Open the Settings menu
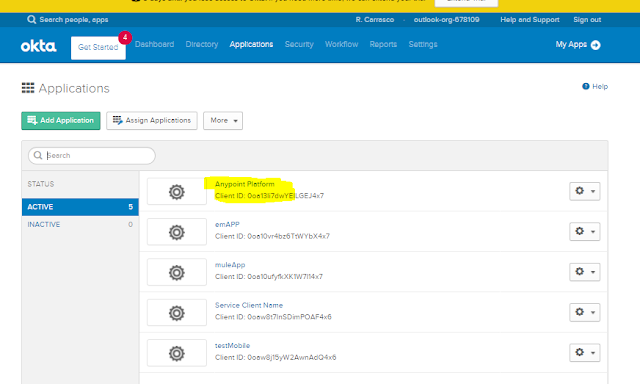 point(423,44)
